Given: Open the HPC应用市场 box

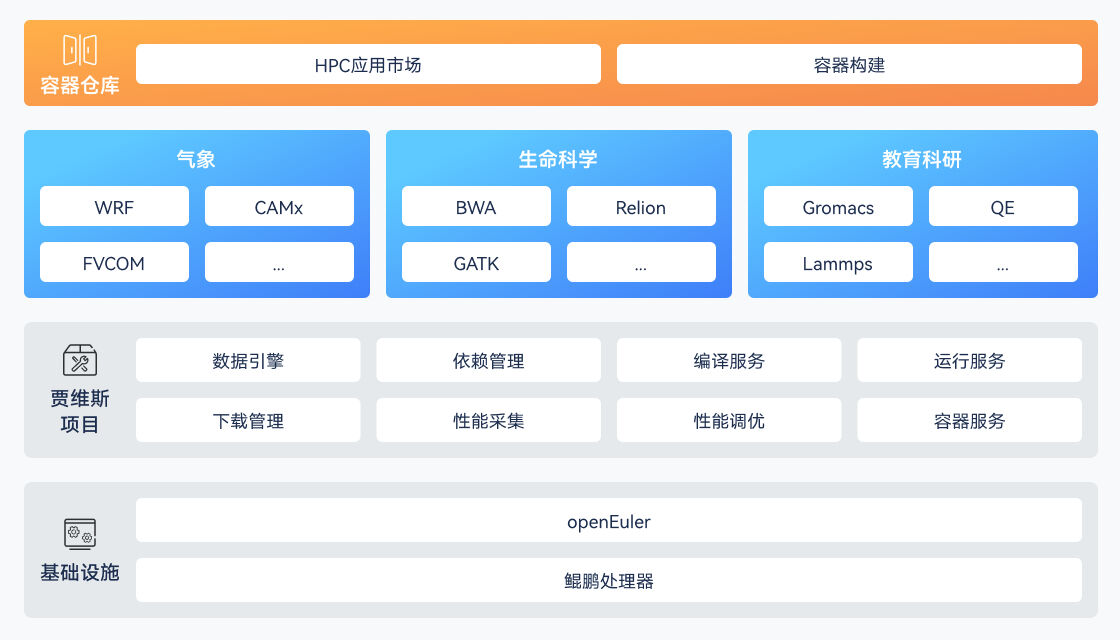Looking at the screenshot, I should [x=368, y=65].
